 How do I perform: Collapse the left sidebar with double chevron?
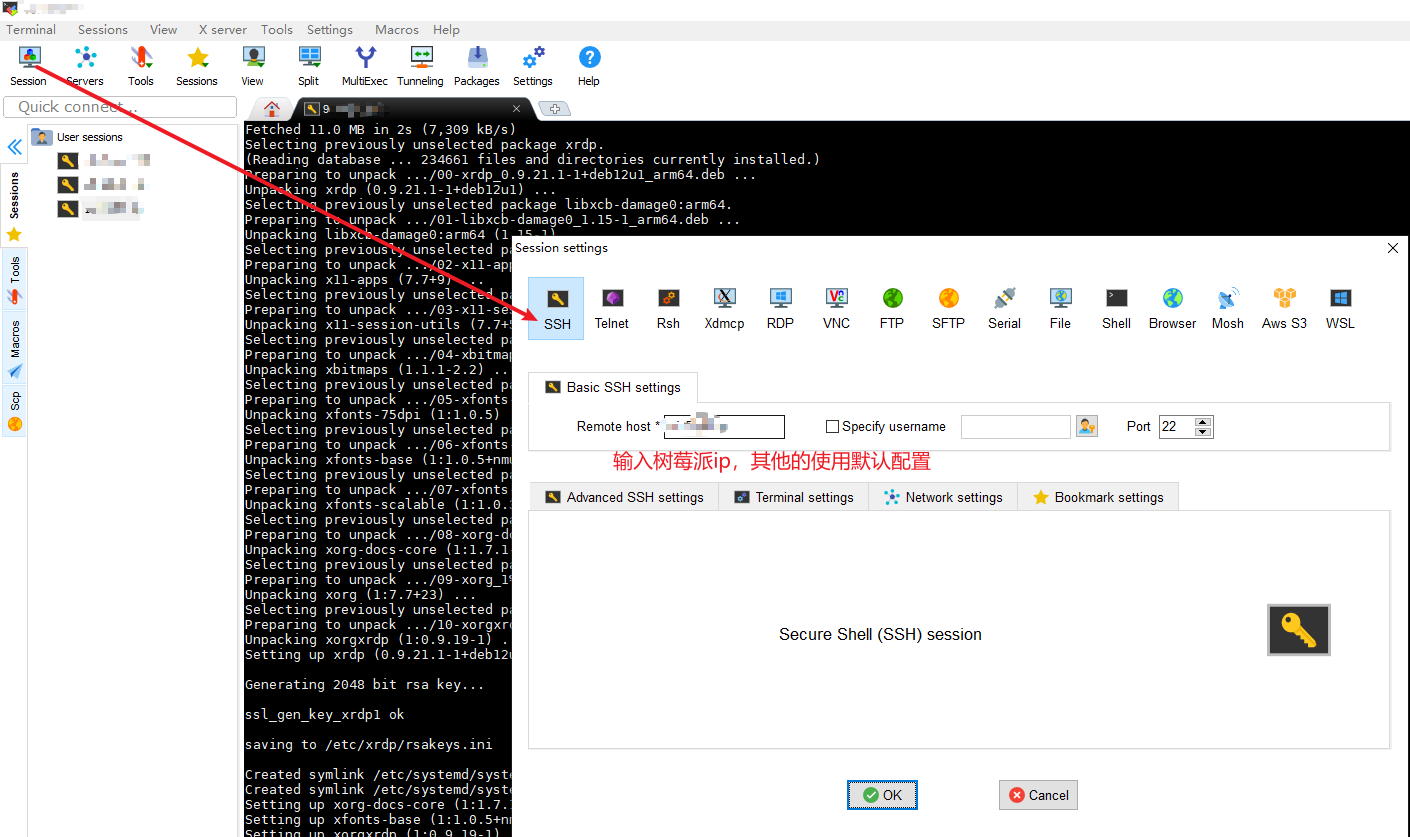pyautogui.click(x=15, y=147)
